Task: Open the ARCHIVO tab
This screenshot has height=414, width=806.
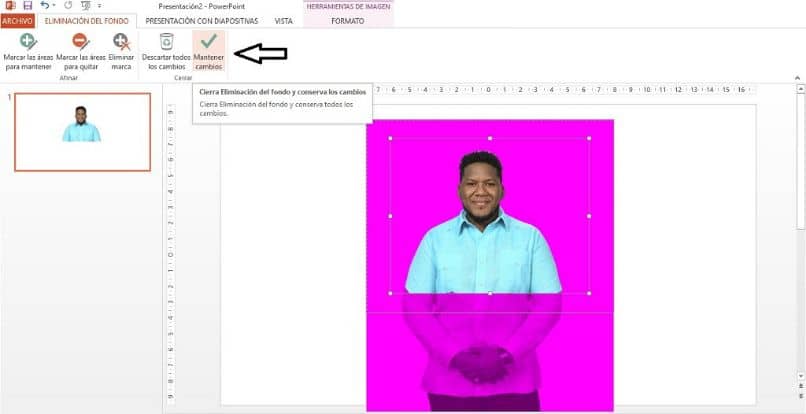Action: tap(17, 21)
